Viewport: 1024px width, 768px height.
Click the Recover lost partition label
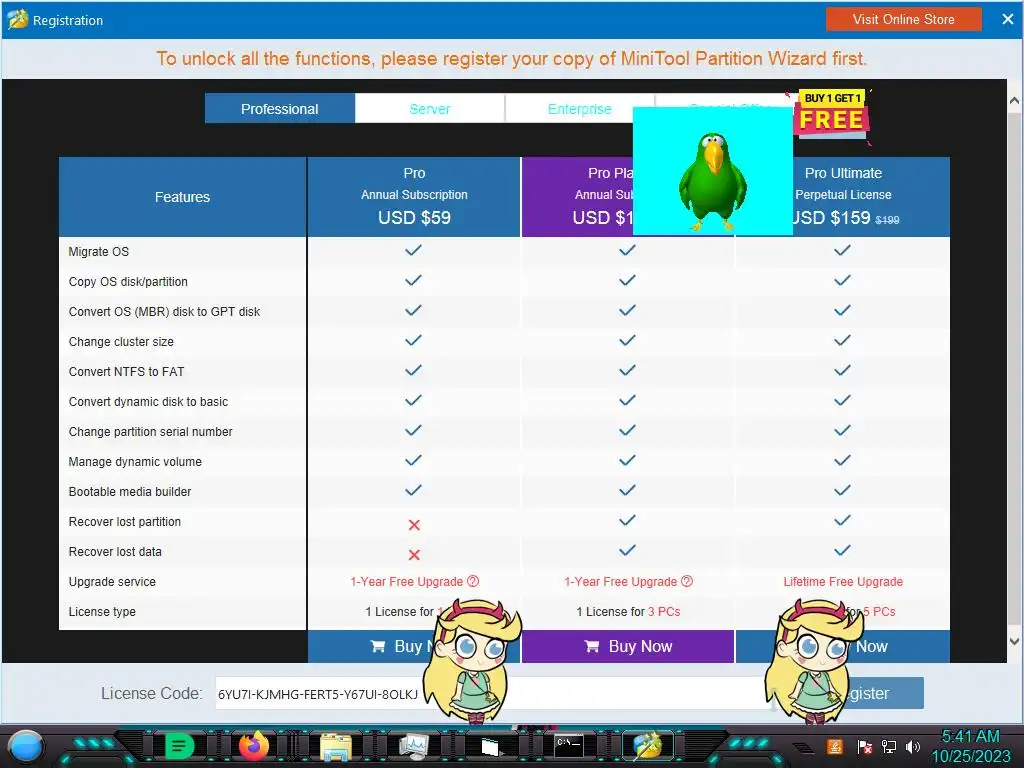pos(125,522)
